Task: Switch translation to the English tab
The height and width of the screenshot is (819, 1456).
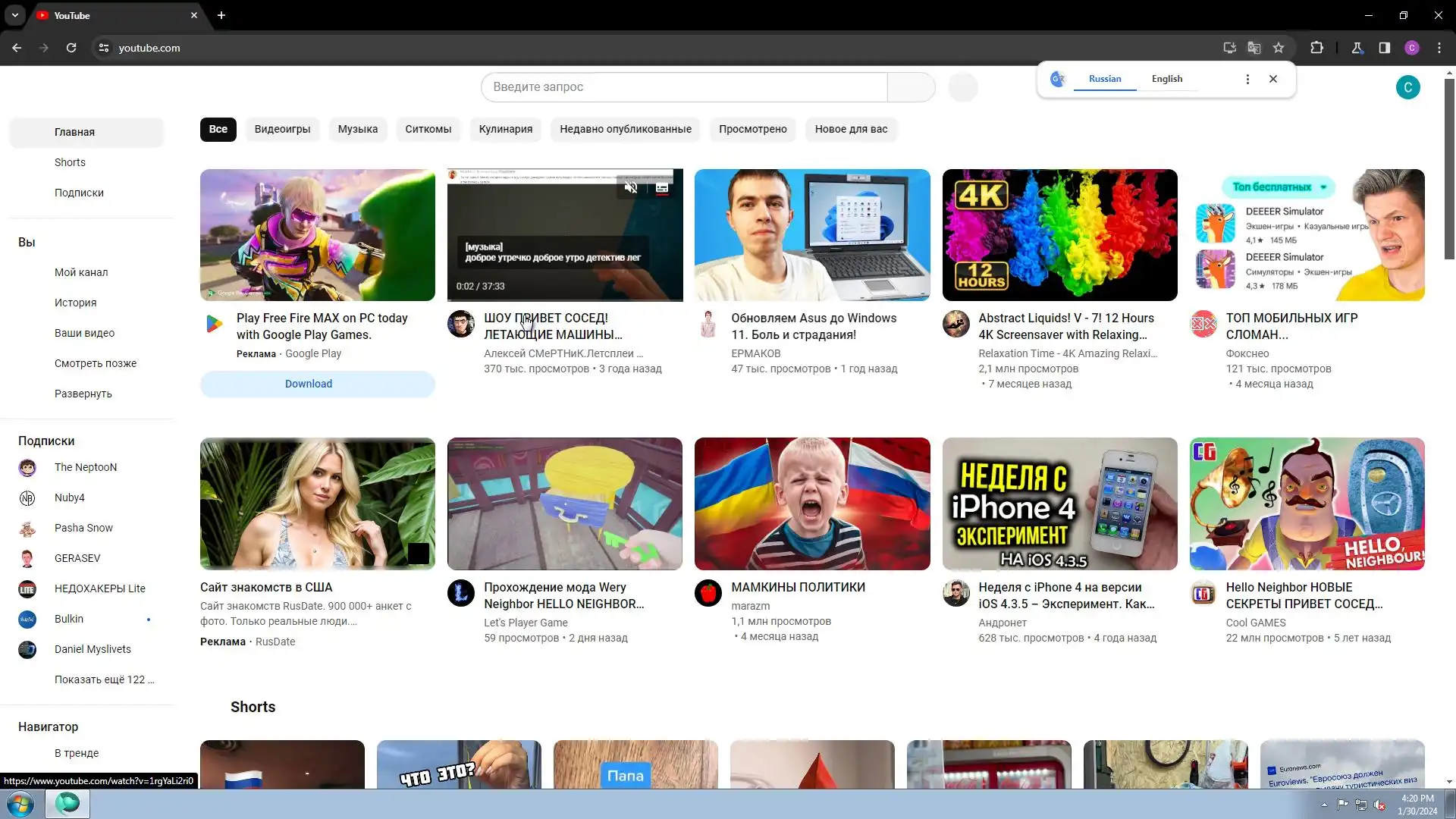Action: (x=1166, y=79)
